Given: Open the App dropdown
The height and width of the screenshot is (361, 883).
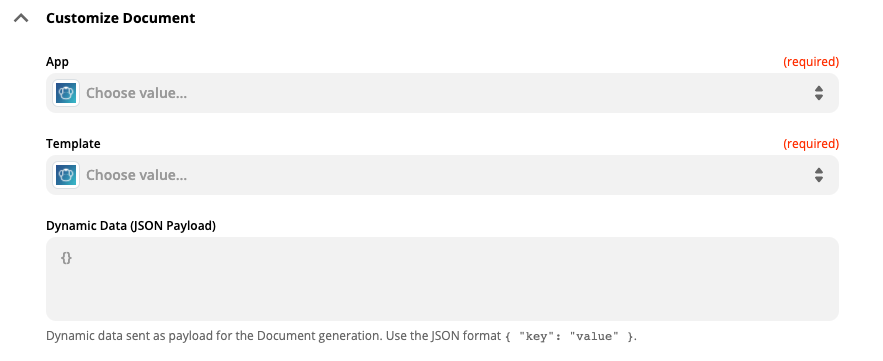Looking at the screenshot, I should (442, 93).
